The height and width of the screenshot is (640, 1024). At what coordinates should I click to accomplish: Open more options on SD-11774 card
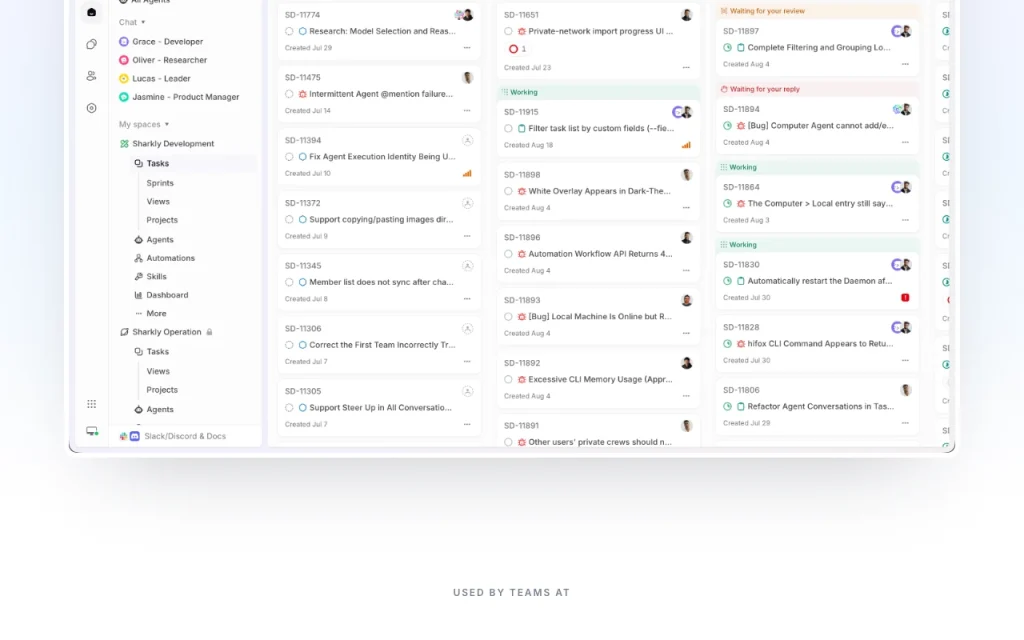(467, 48)
